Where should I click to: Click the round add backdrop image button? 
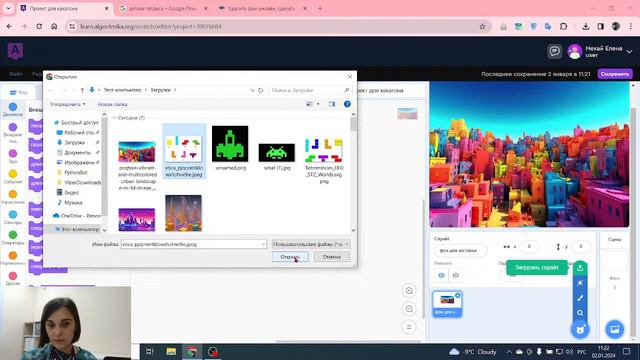click(x=615, y=329)
